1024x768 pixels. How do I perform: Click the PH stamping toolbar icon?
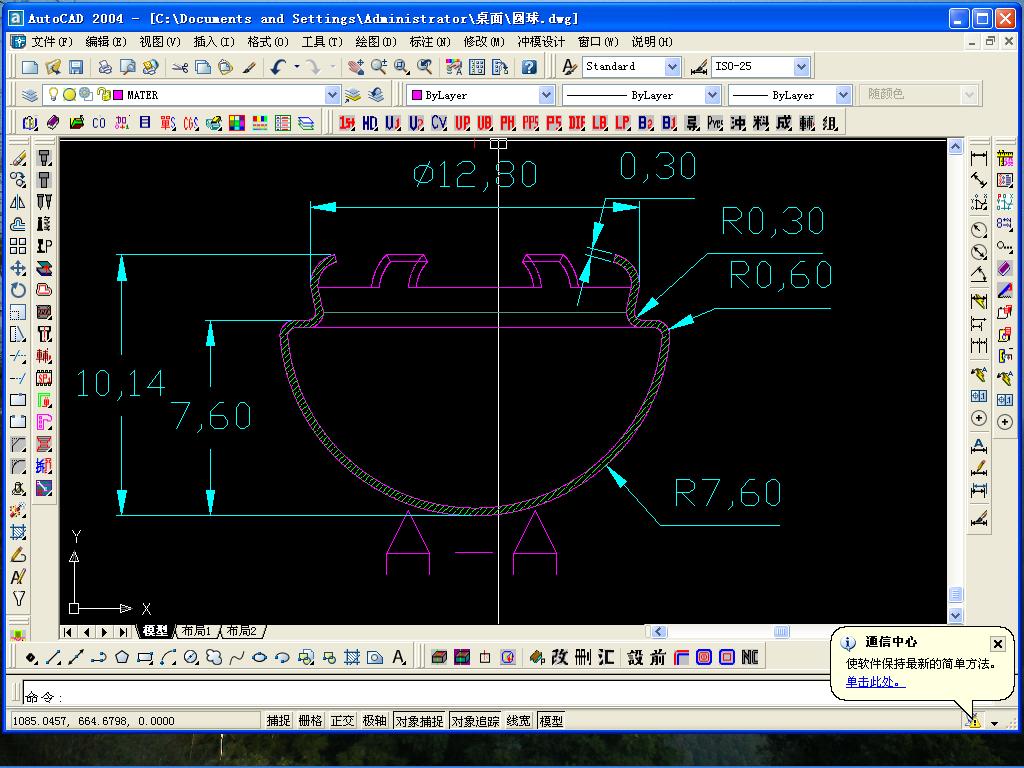507,123
